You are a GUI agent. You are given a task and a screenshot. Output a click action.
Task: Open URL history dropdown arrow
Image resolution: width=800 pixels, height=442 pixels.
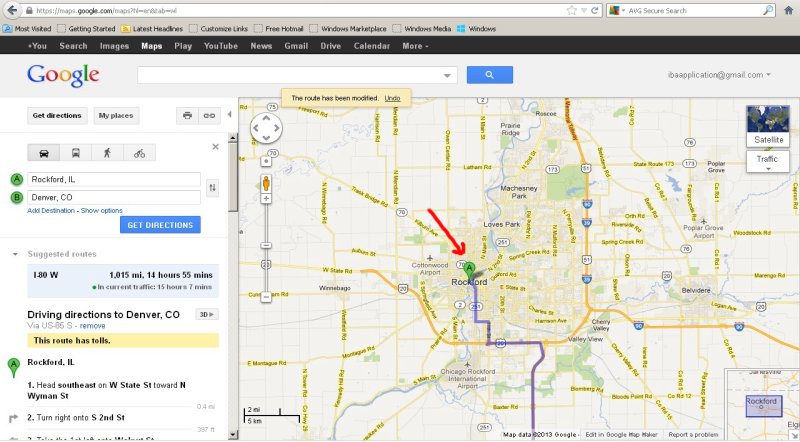(584, 10)
